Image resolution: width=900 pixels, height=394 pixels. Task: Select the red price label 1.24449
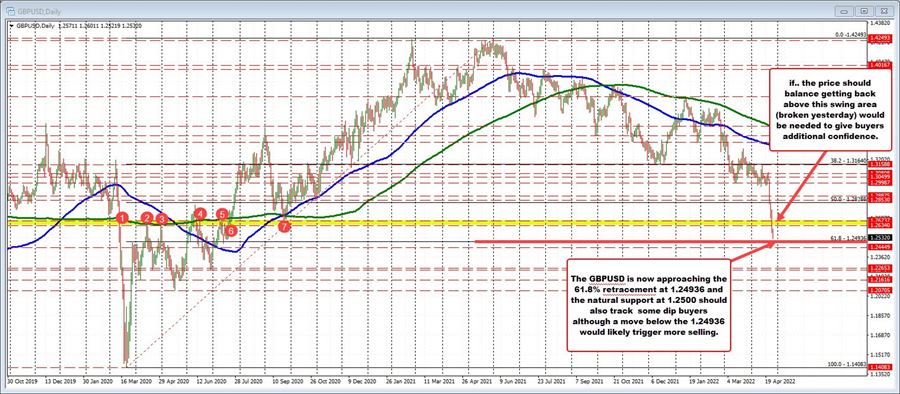point(879,247)
